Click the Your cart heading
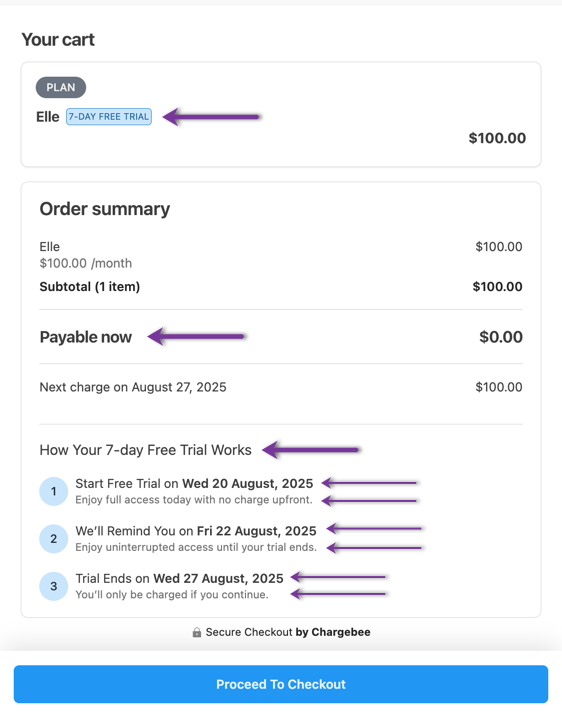The height and width of the screenshot is (715, 562). coord(58,40)
